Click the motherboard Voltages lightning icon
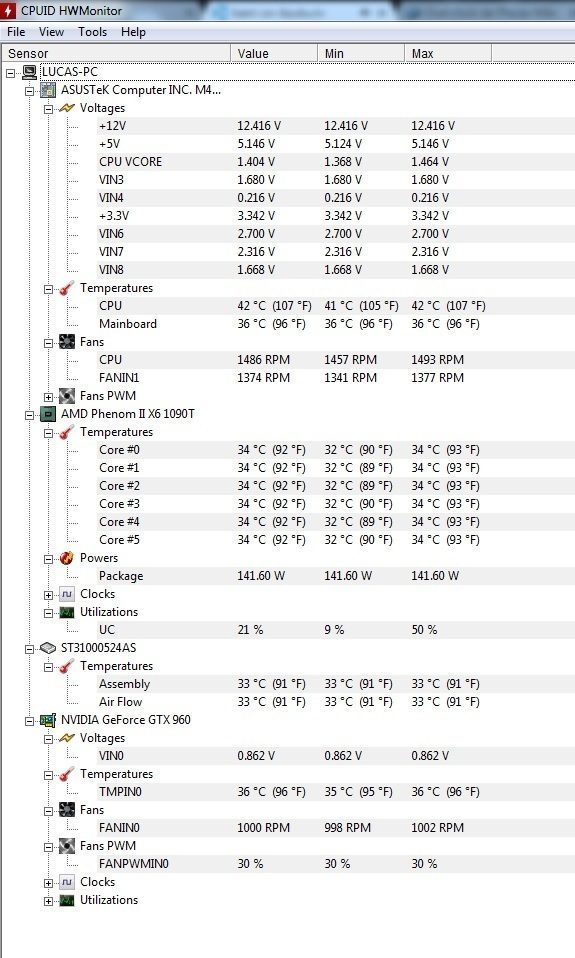575x958 pixels. pos(67,108)
